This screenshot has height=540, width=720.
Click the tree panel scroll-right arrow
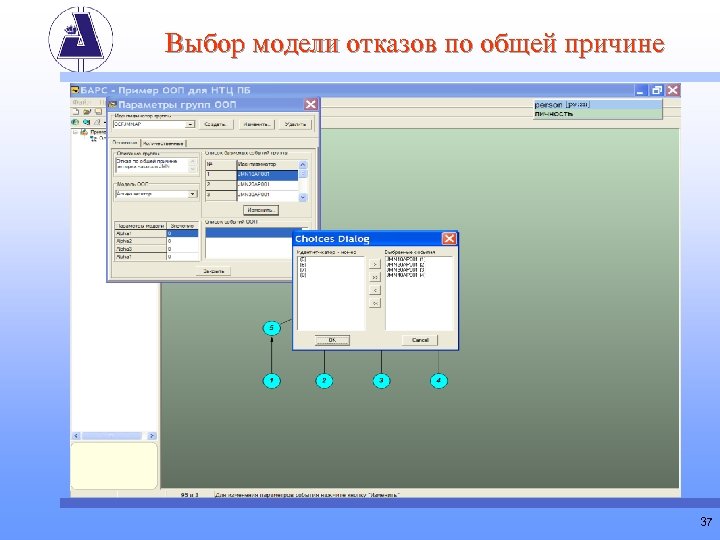[x=152, y=436]
